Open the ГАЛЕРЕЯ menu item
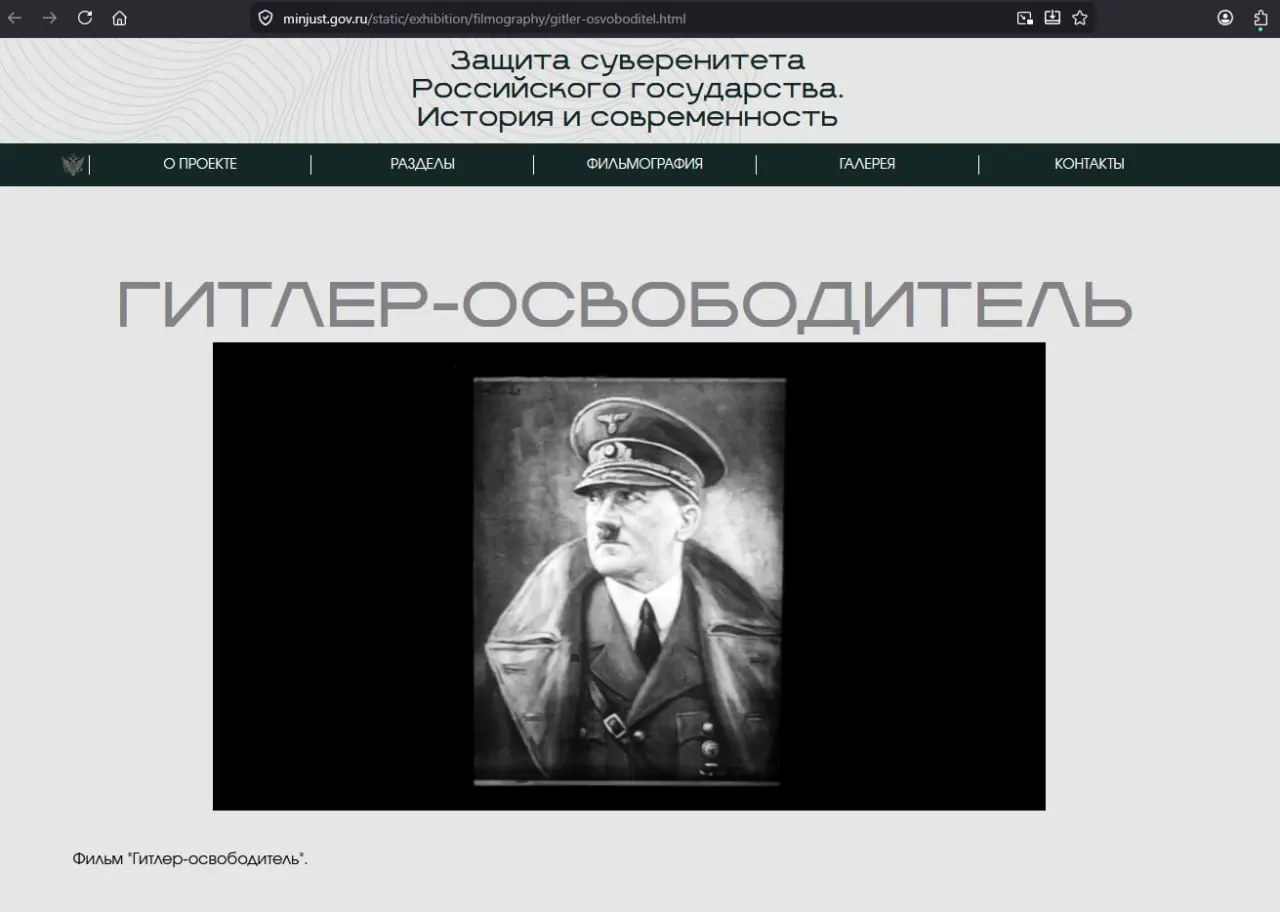Viewport: 1280px width, 912px height. coord(867,164)
